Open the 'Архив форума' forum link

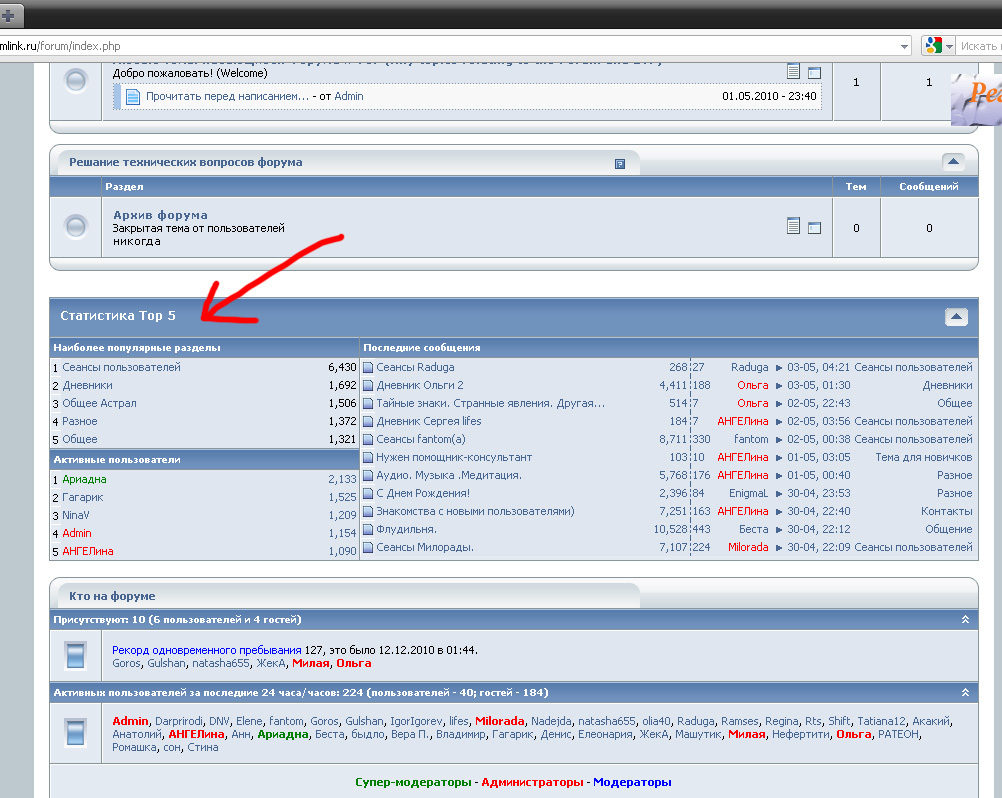(x=160, y=215)
